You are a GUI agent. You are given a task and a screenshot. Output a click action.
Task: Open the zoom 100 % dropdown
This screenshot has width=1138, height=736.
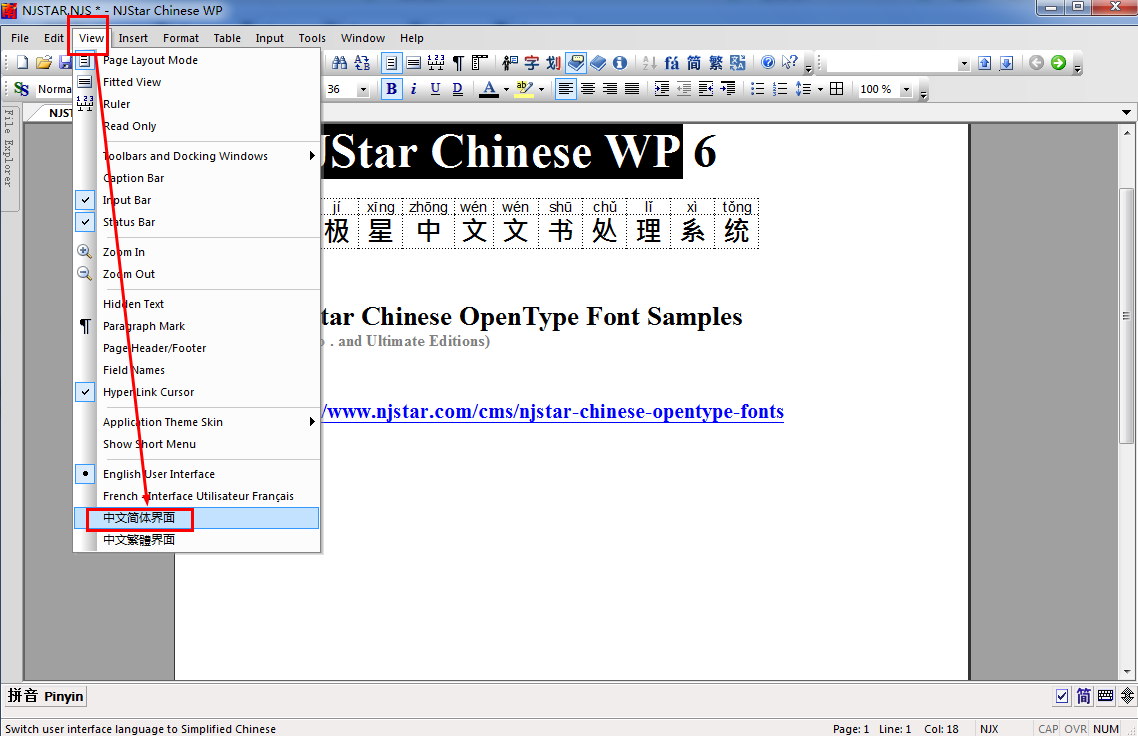coord(906,89)
